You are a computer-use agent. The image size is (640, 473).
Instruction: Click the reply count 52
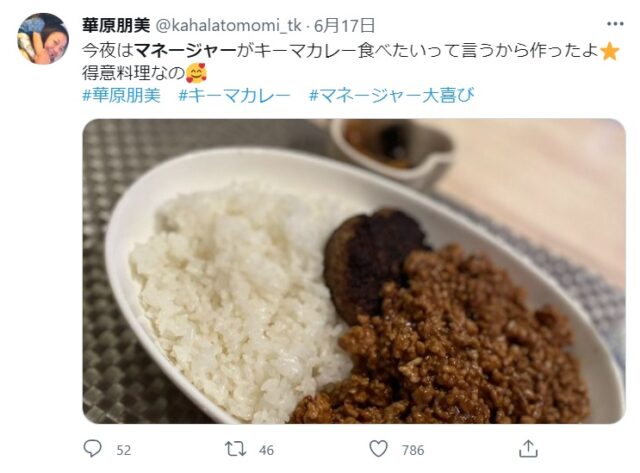tap(124, 450)
